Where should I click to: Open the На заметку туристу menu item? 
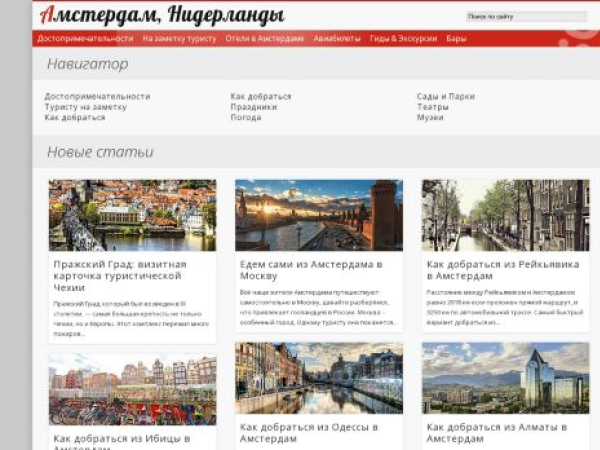[179, 39]
